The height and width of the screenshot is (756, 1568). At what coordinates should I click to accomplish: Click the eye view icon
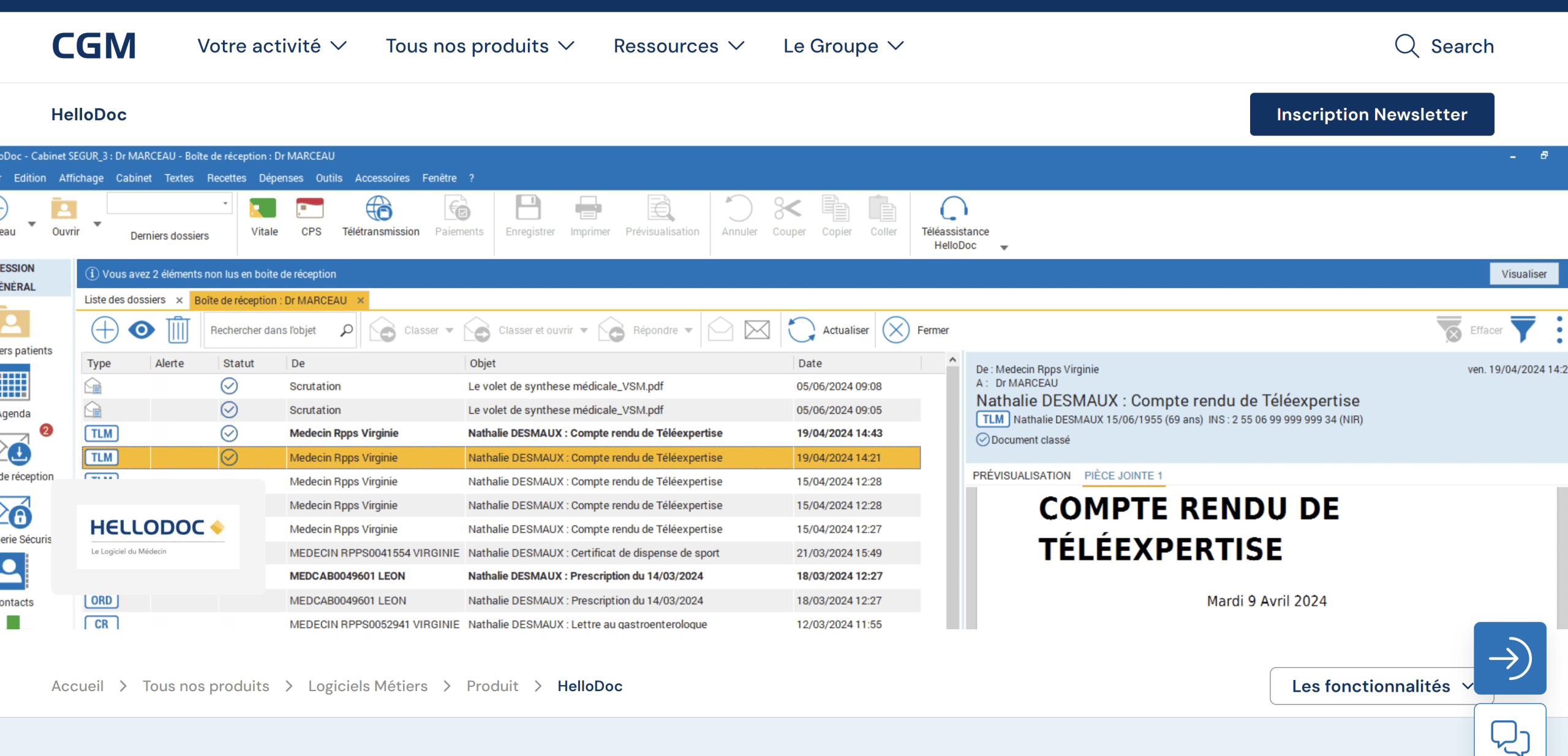(141, 330)
